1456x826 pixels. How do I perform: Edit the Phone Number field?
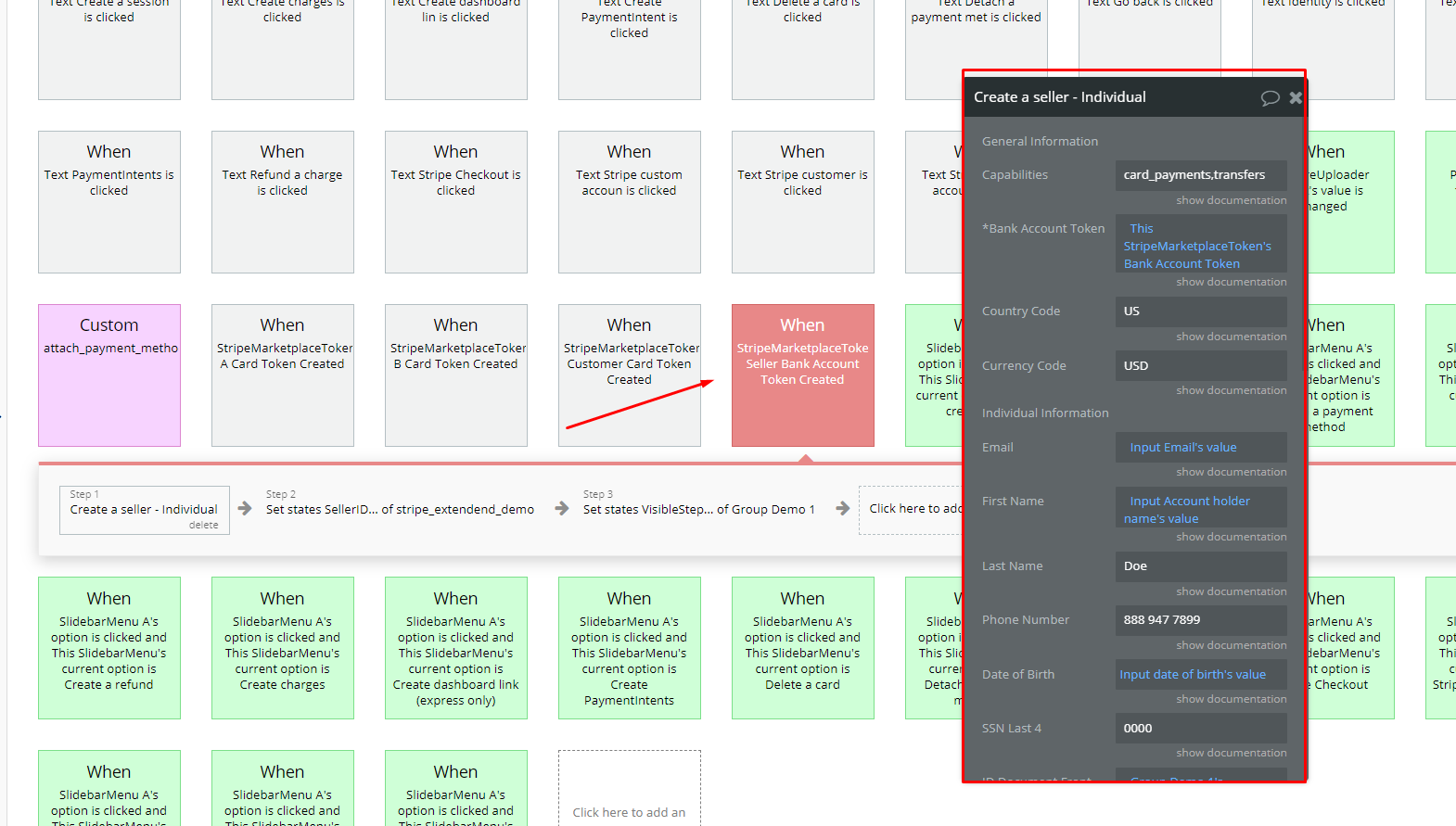(1201, 620)
